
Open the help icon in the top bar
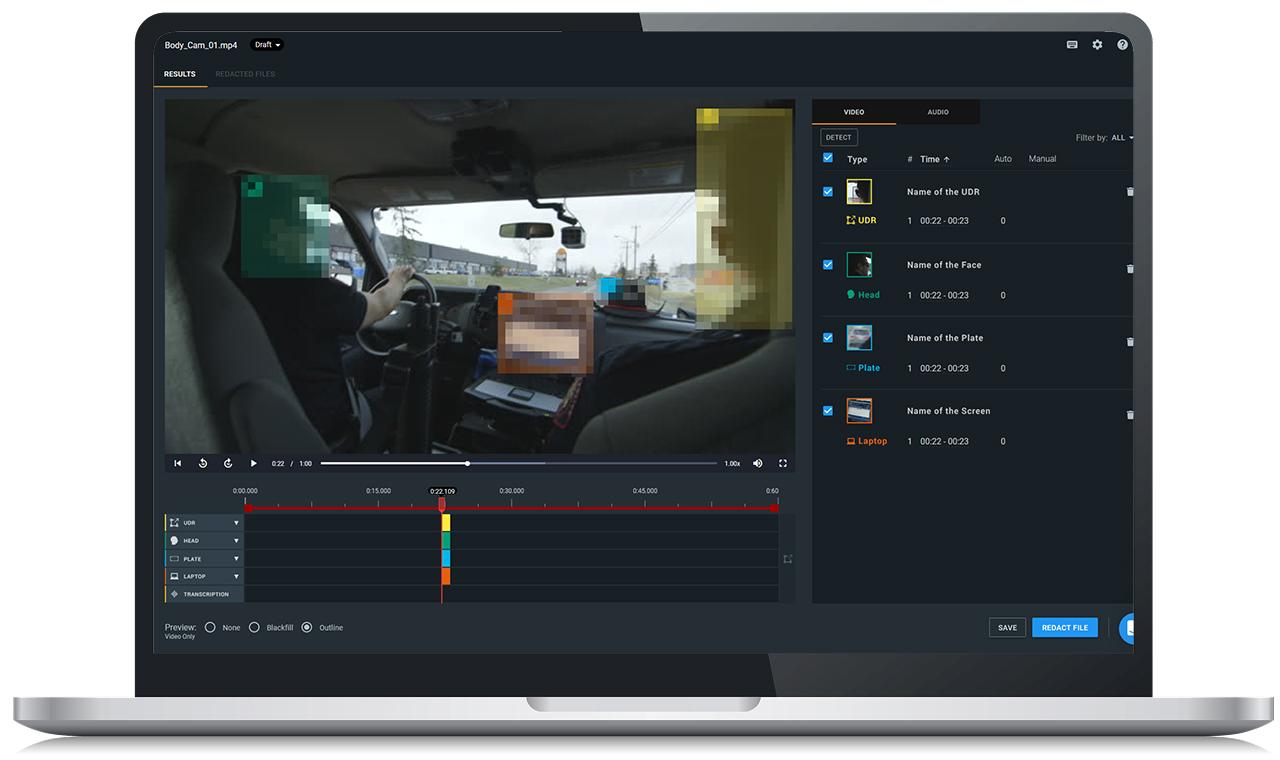[x=1122, y=45]
